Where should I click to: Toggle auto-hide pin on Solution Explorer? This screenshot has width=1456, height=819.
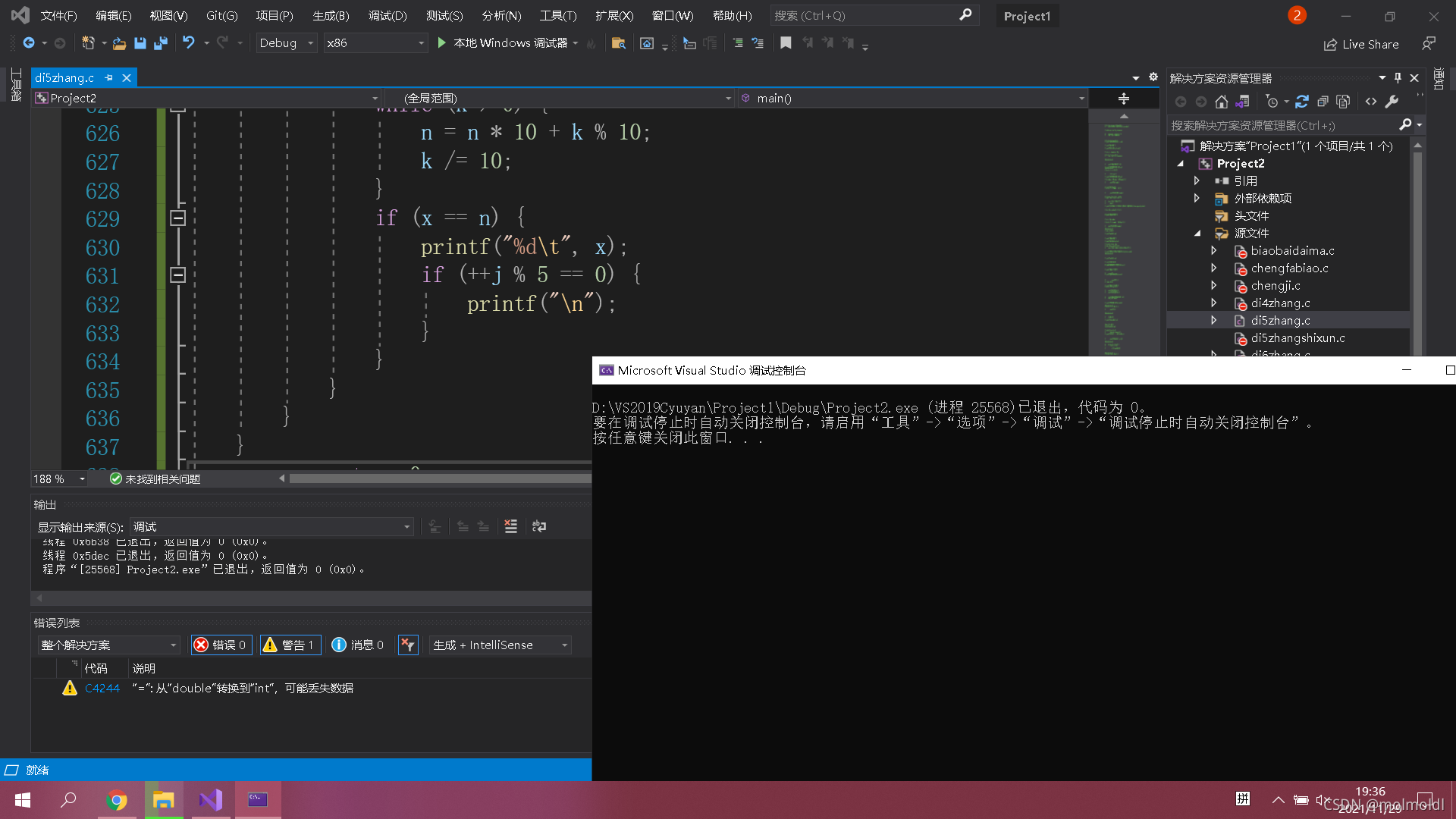1398,77
